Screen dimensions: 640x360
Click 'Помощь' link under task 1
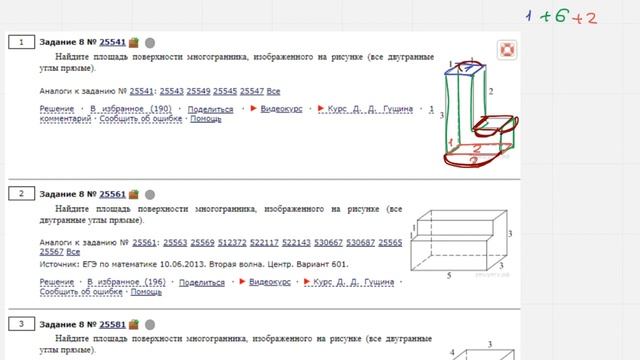pos(206,119)
